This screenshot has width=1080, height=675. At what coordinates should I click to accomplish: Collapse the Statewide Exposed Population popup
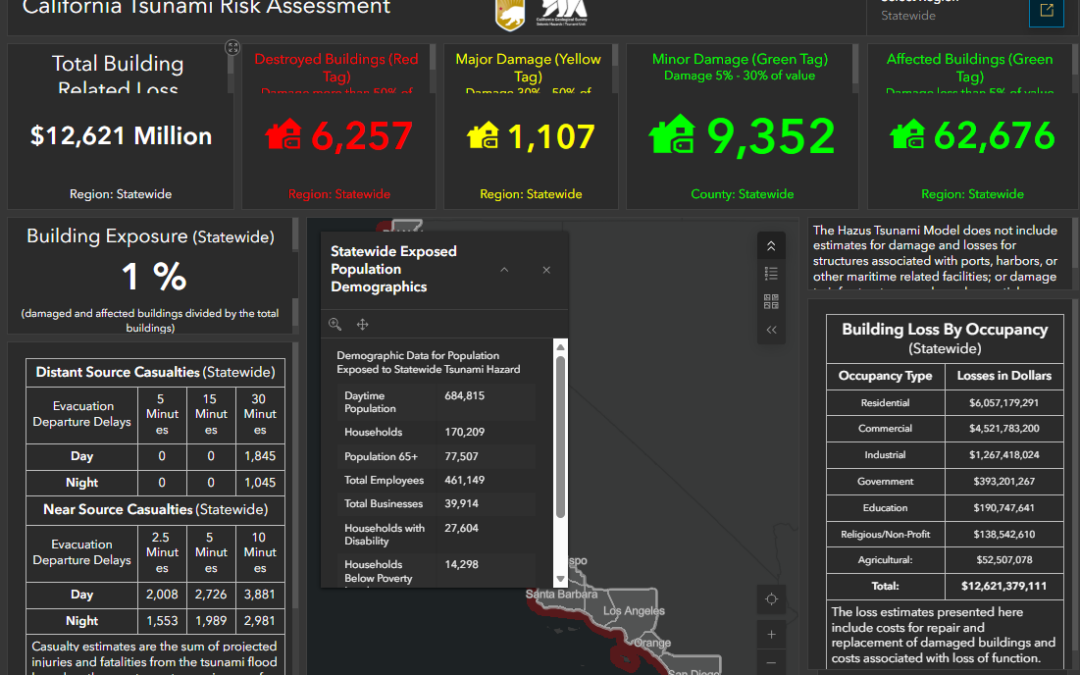[x=504, y=270]
